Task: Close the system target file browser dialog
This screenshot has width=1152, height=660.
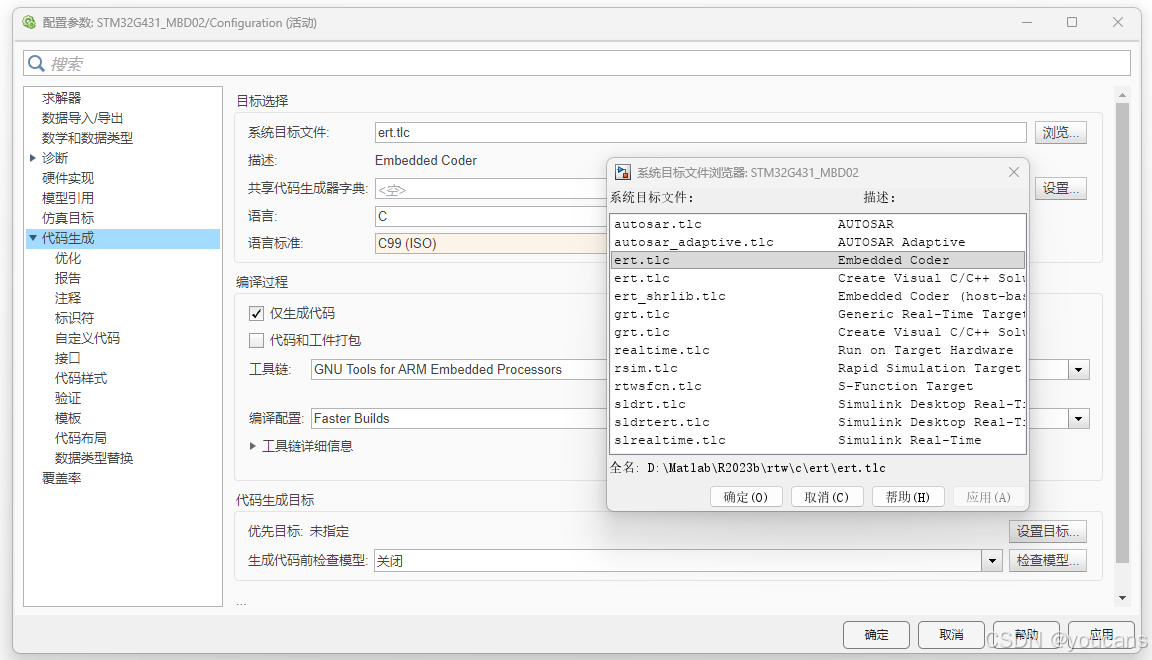Action: [1014, 172]
